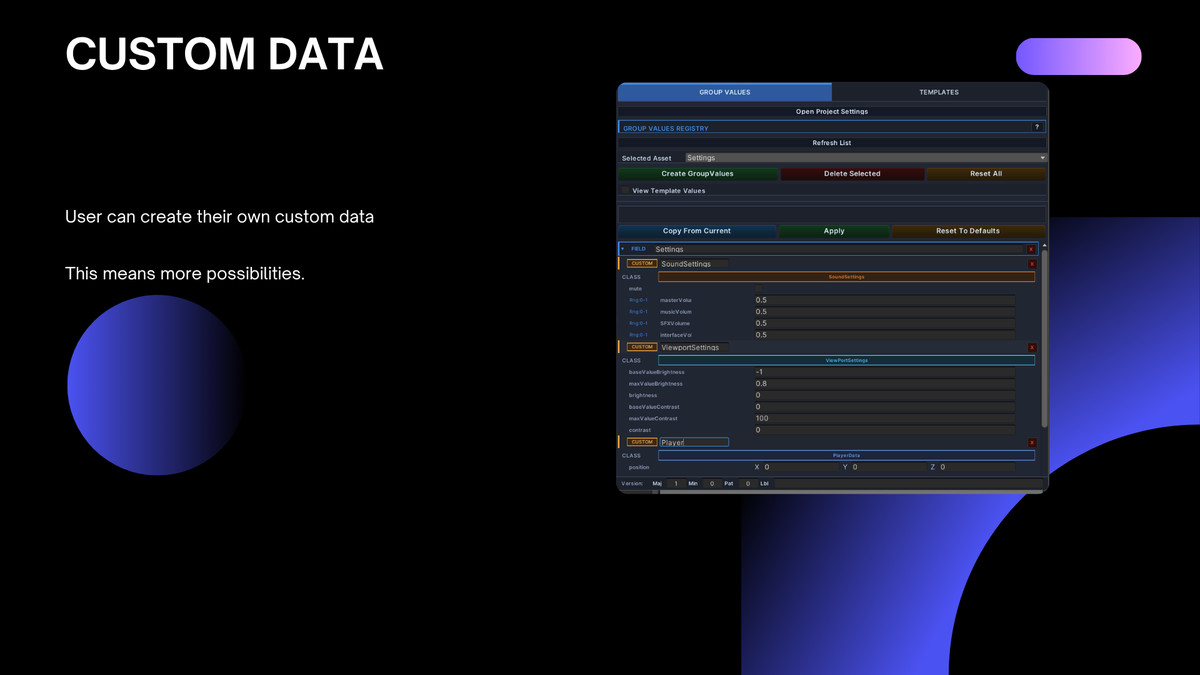Click the interfaceVol value field

click(x=885, y=335)
